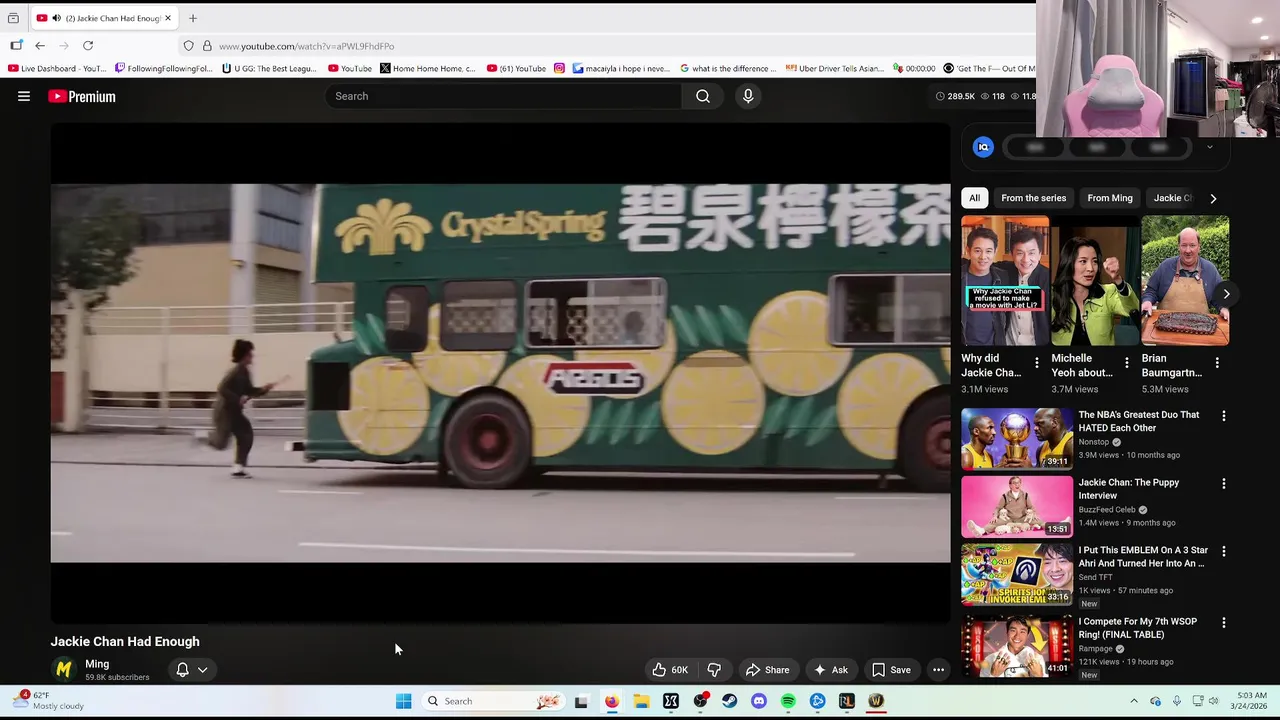Open the weather widget showing 62°F
This screenshot has width=1280, height=720.
tap(50, 701)
